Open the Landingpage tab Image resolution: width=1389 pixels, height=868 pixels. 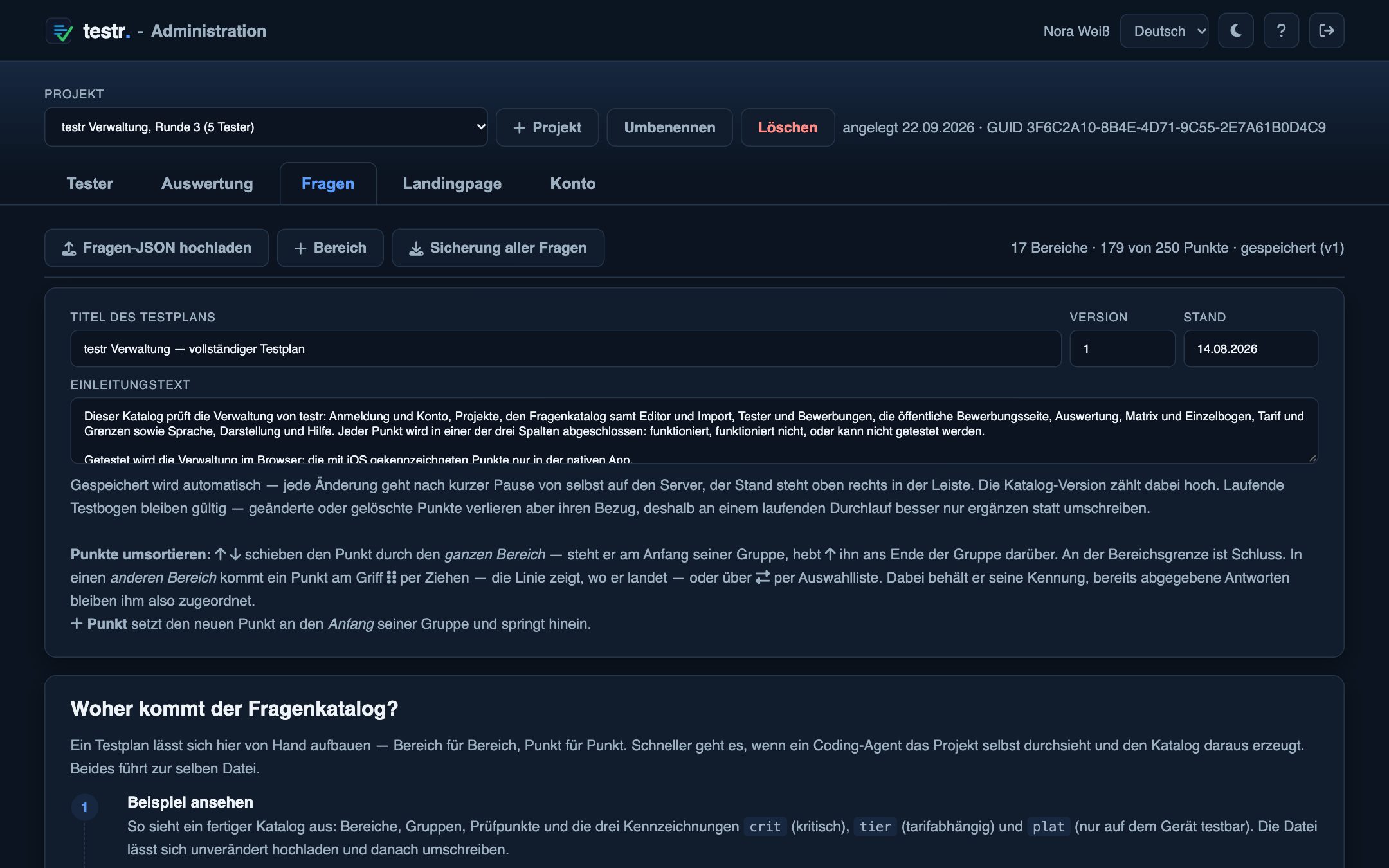pyautogui.click(x=452, y=183)
